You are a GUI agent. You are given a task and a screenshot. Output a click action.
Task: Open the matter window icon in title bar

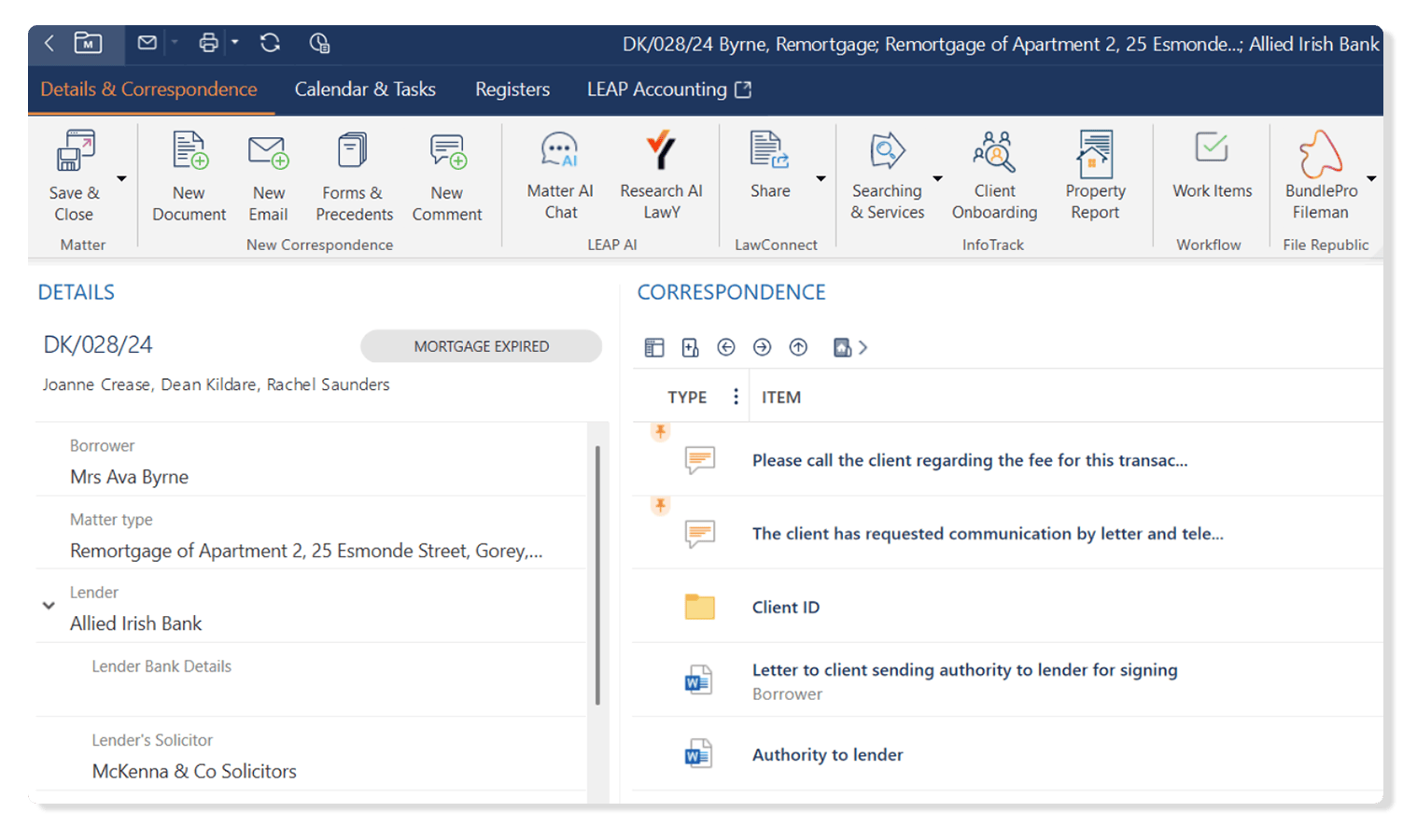coord(88,43)
